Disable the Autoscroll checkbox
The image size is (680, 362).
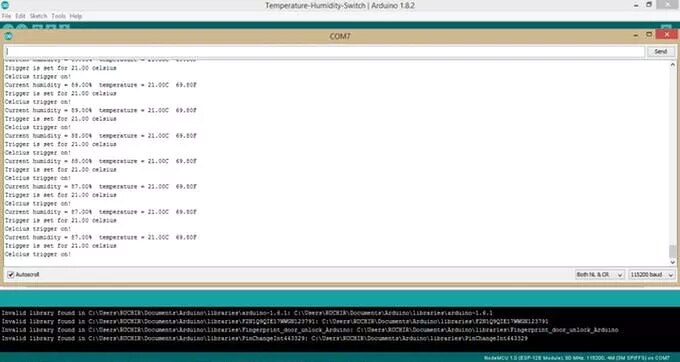[11, 274]
